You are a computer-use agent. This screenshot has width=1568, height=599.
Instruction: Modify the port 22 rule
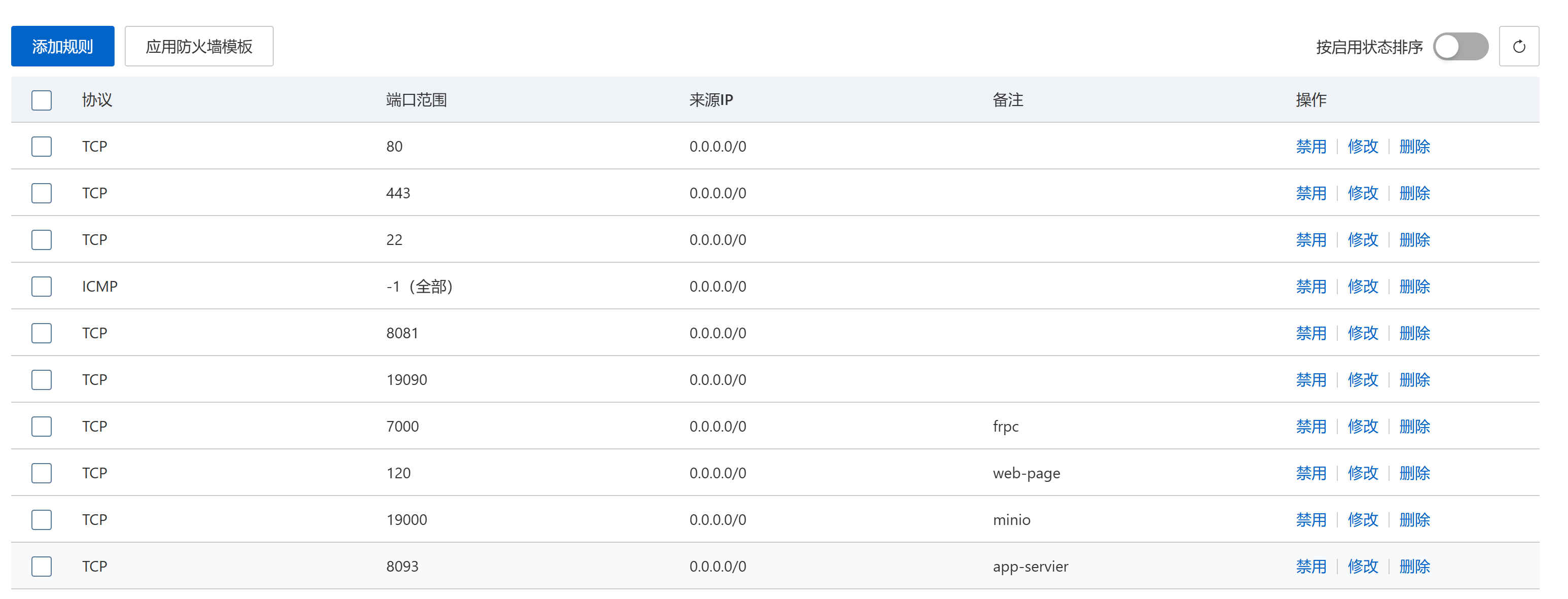click(x=1362, y=240)
